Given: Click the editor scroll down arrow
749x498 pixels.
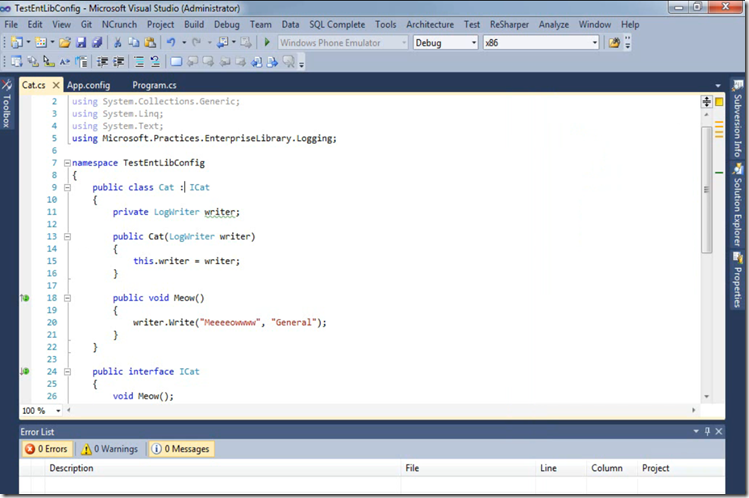Looking at the screenshot, I should (x=706, y=396).
